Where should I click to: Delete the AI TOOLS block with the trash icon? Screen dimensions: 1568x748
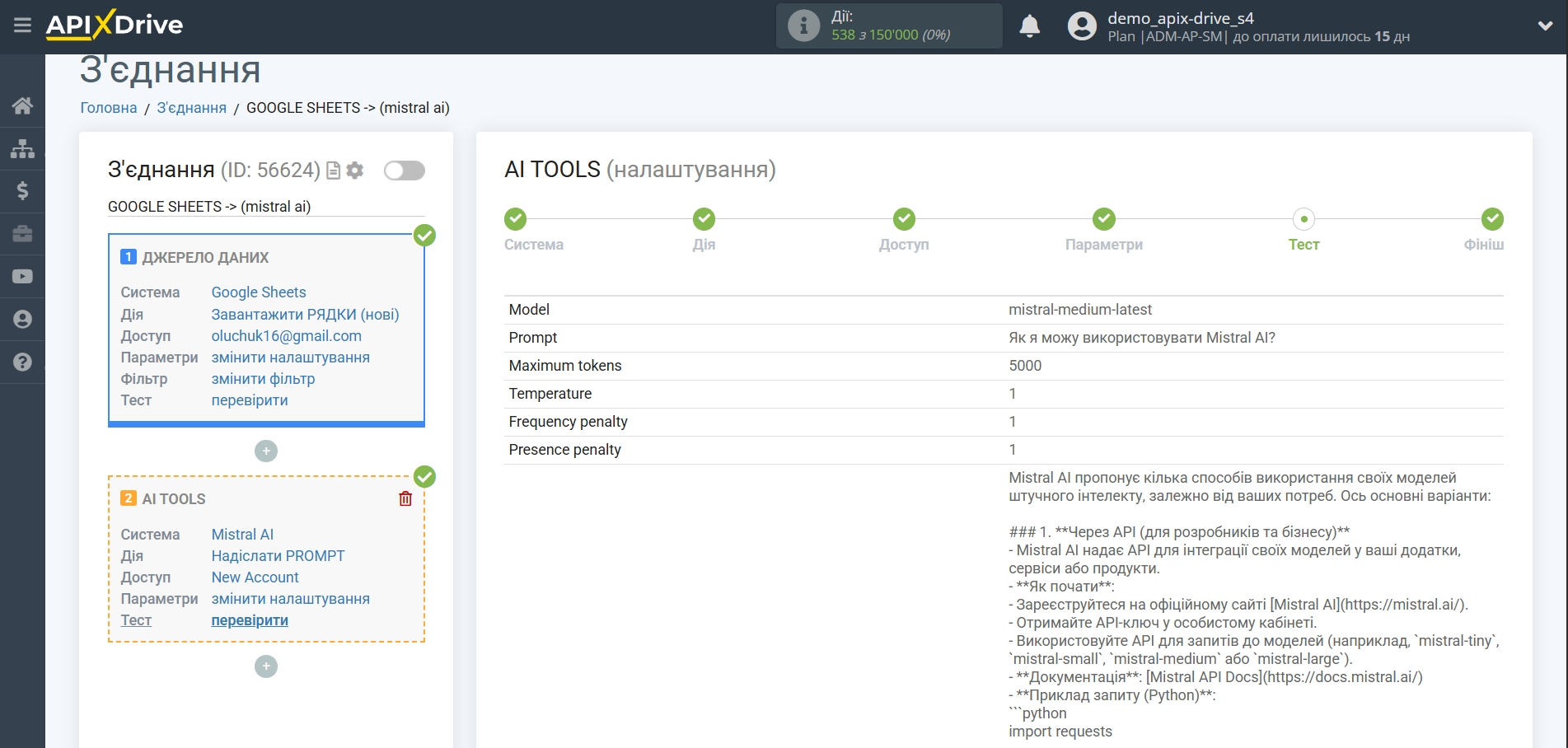click(405, 498)
